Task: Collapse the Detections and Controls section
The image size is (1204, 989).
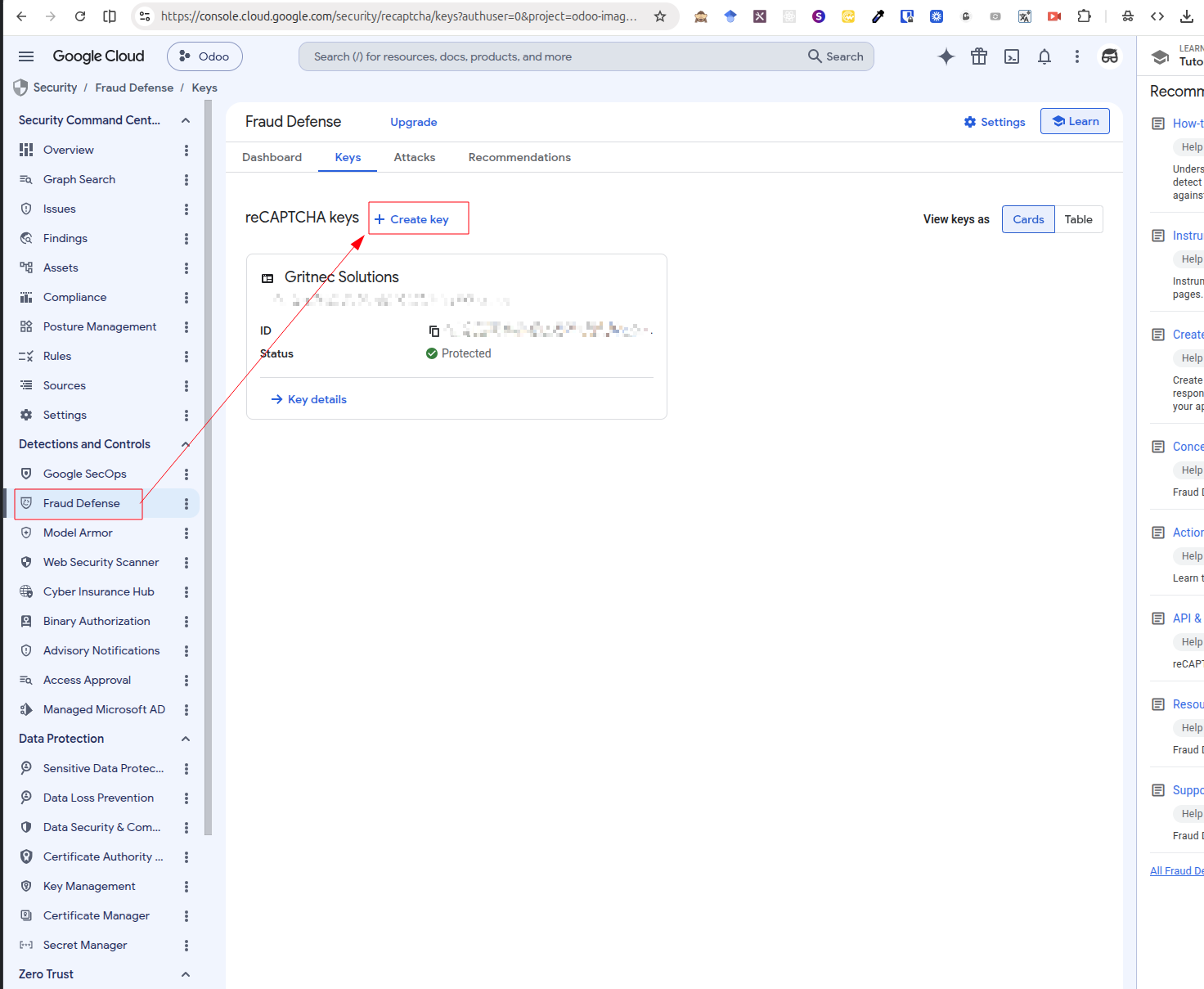Action: [186, 444]
